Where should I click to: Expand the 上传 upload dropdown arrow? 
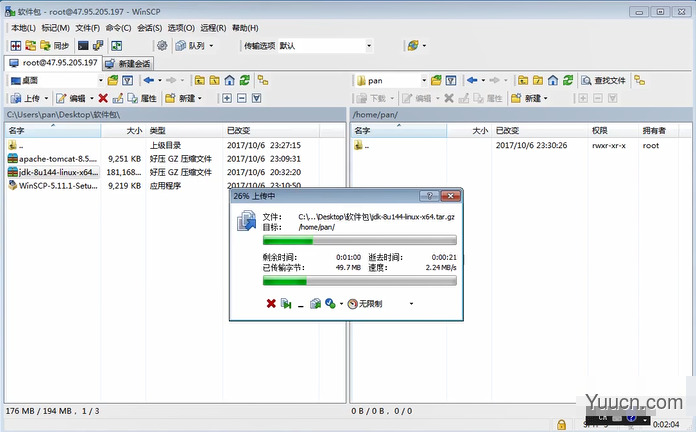46,98
